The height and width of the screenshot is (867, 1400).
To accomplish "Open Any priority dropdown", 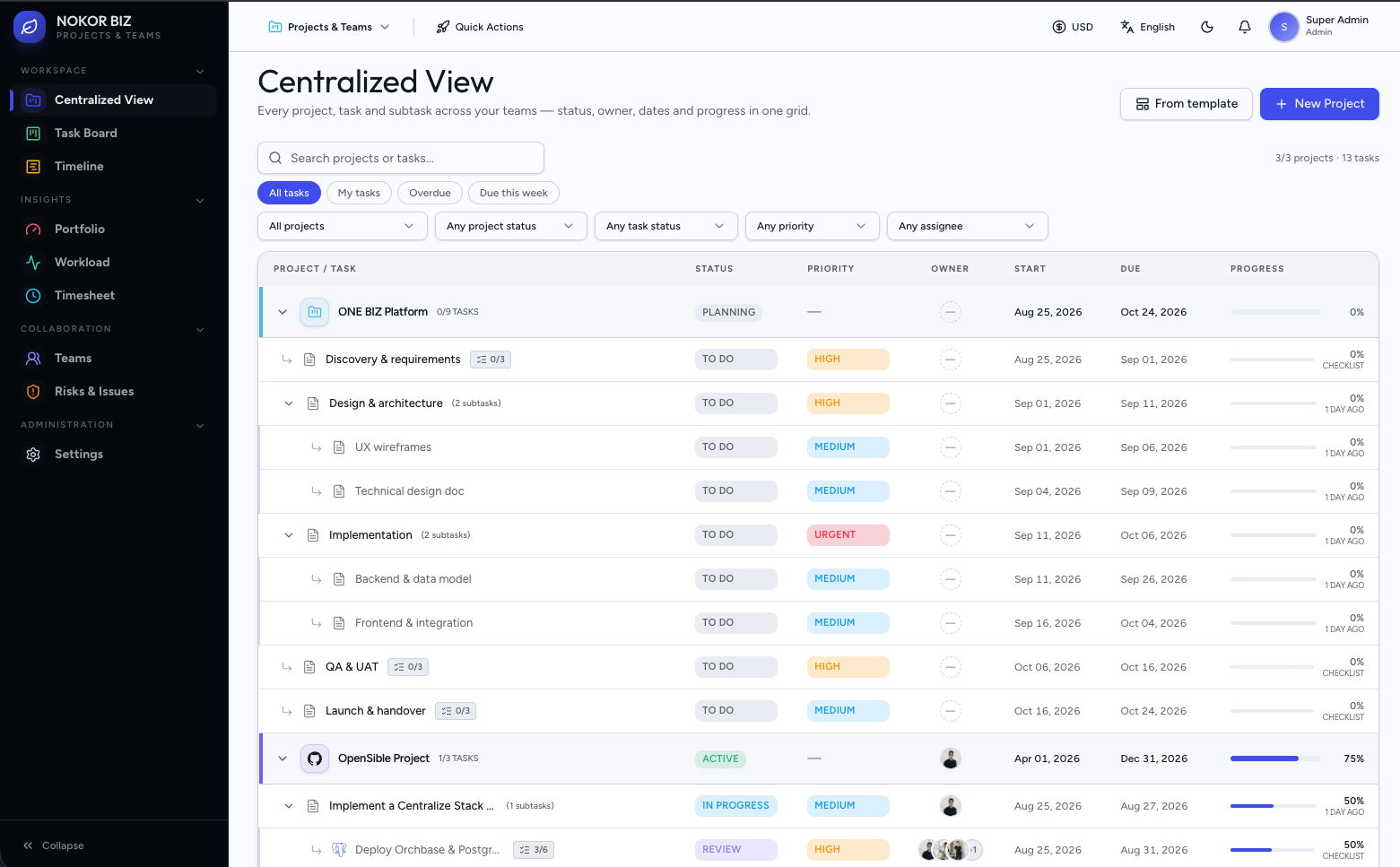I will pyautogui.click(x=813, y=226).
